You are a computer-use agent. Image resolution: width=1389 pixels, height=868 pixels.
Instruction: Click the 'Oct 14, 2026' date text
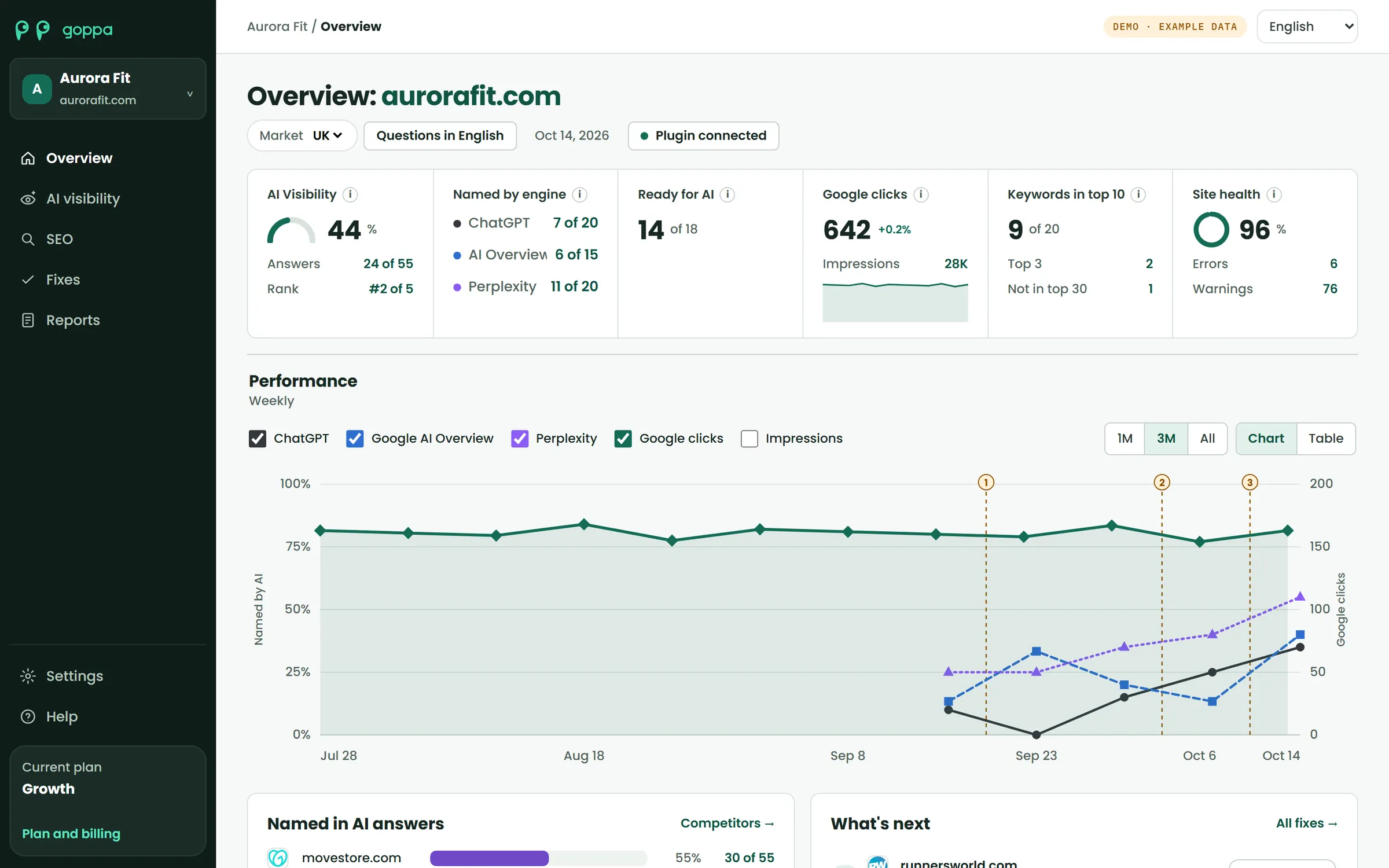point(572,135)
